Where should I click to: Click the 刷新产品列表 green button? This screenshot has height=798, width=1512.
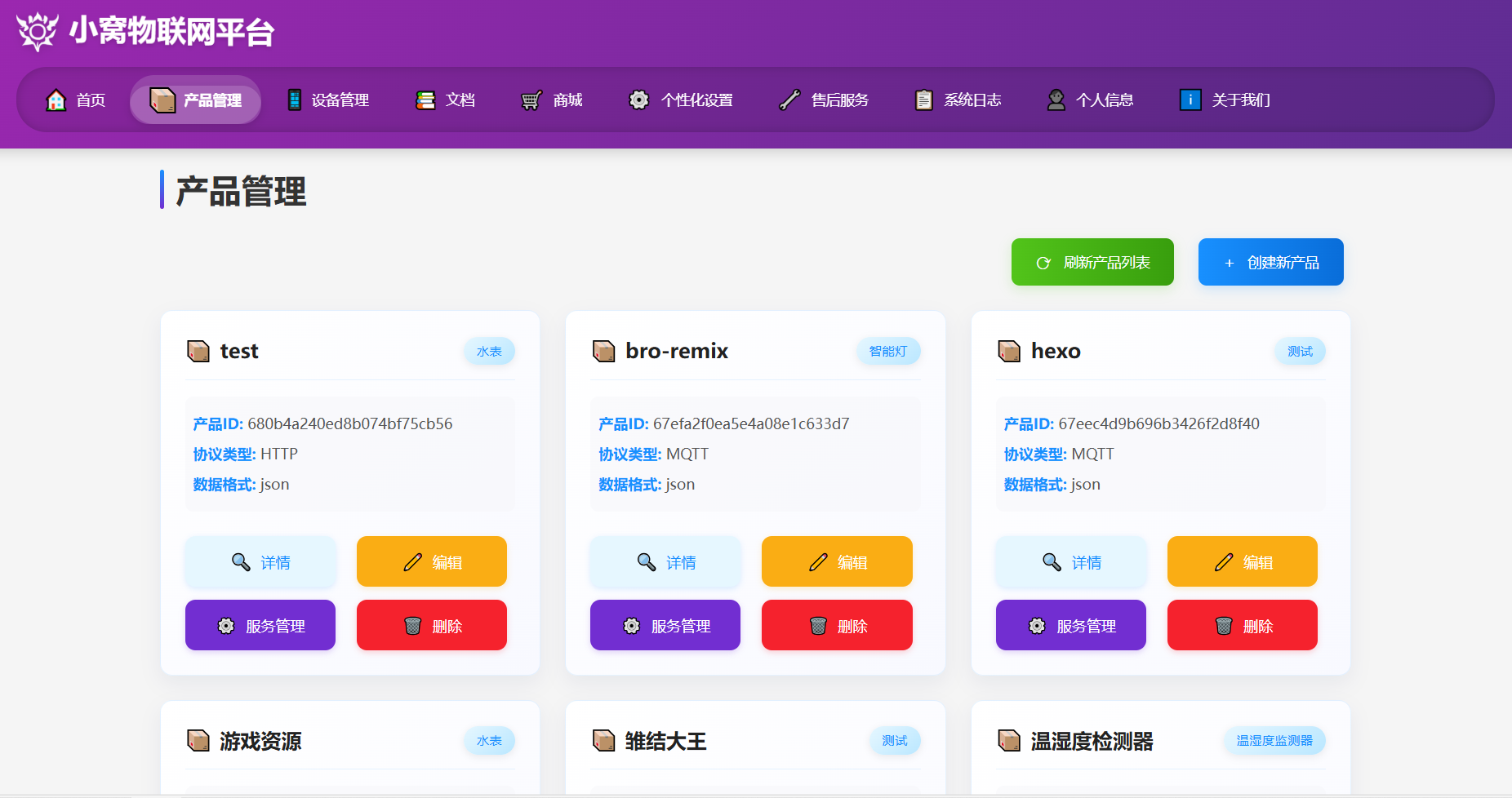click(x=1092, y=262)
